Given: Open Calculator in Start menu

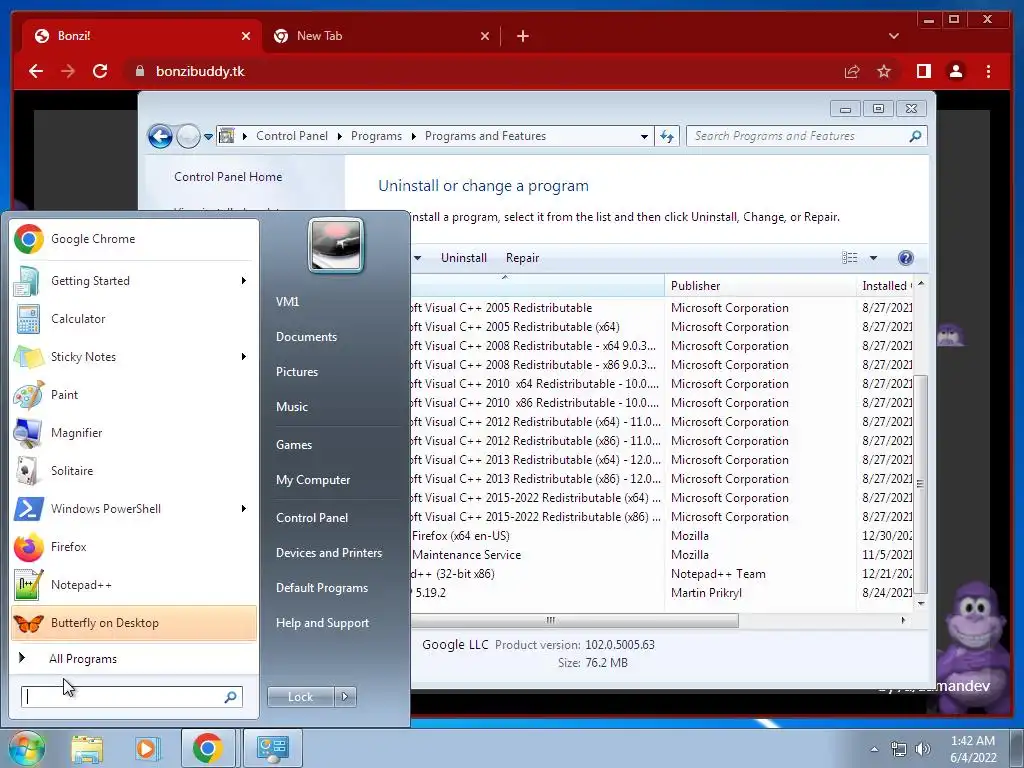Looking at the screenshot, I should 134,319.
